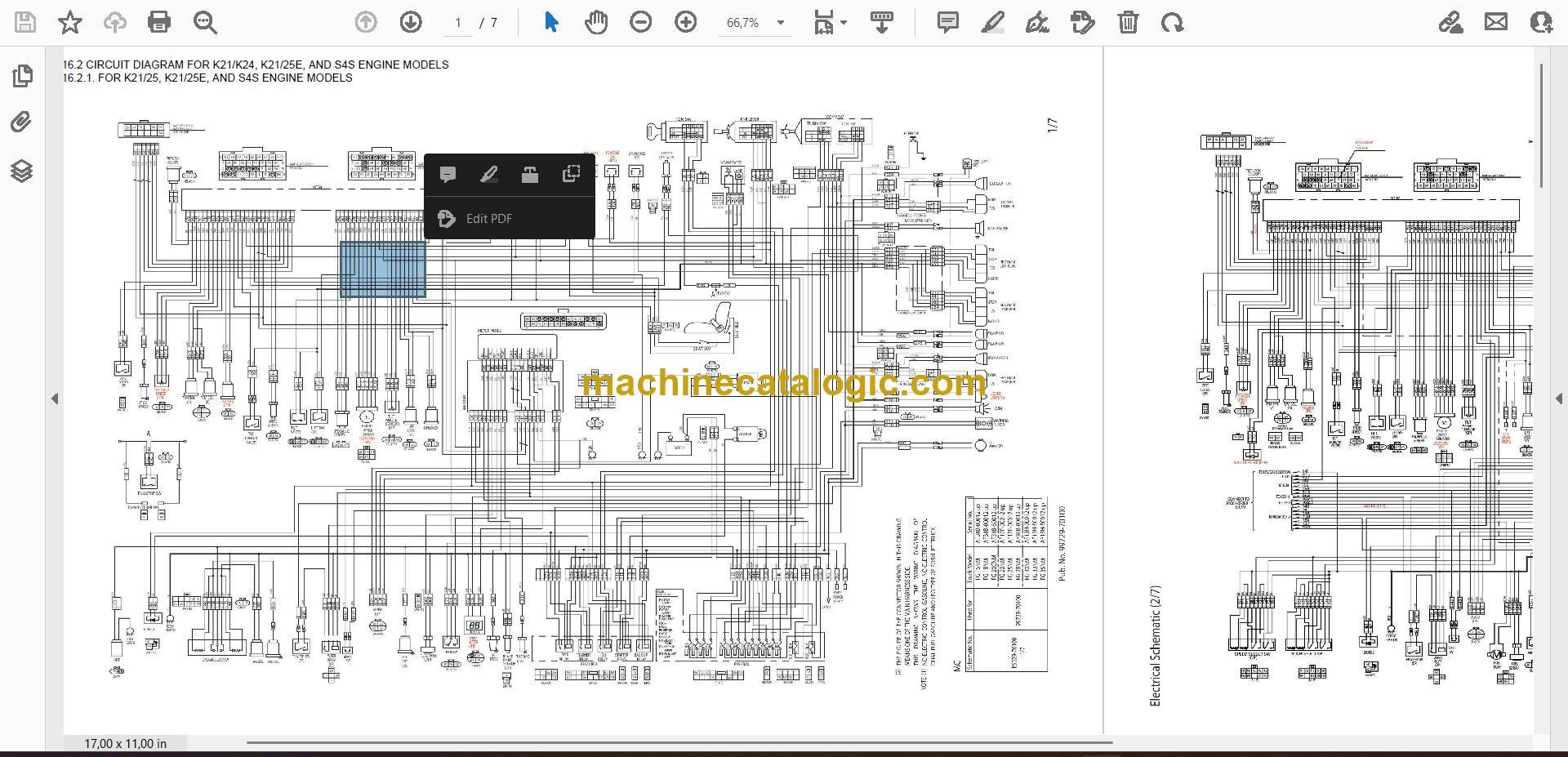The image size is (1568, 757).
Task: Open attachments paperclip panel
Action: (22, 122)
